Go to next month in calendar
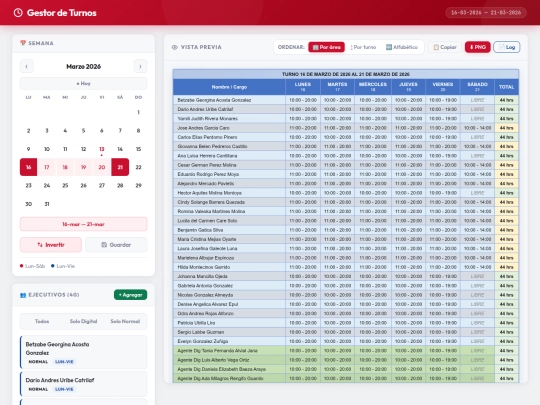Screen dimensions: 540x405 [x=140, y=66]
